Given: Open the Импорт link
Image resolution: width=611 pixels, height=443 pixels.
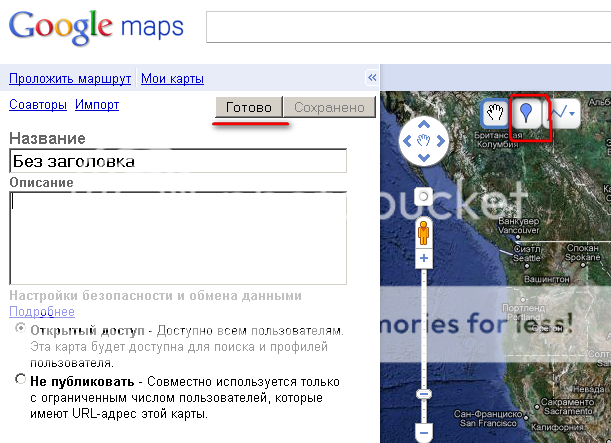Looking at the screenshot, I should click(x=97, y=104).
